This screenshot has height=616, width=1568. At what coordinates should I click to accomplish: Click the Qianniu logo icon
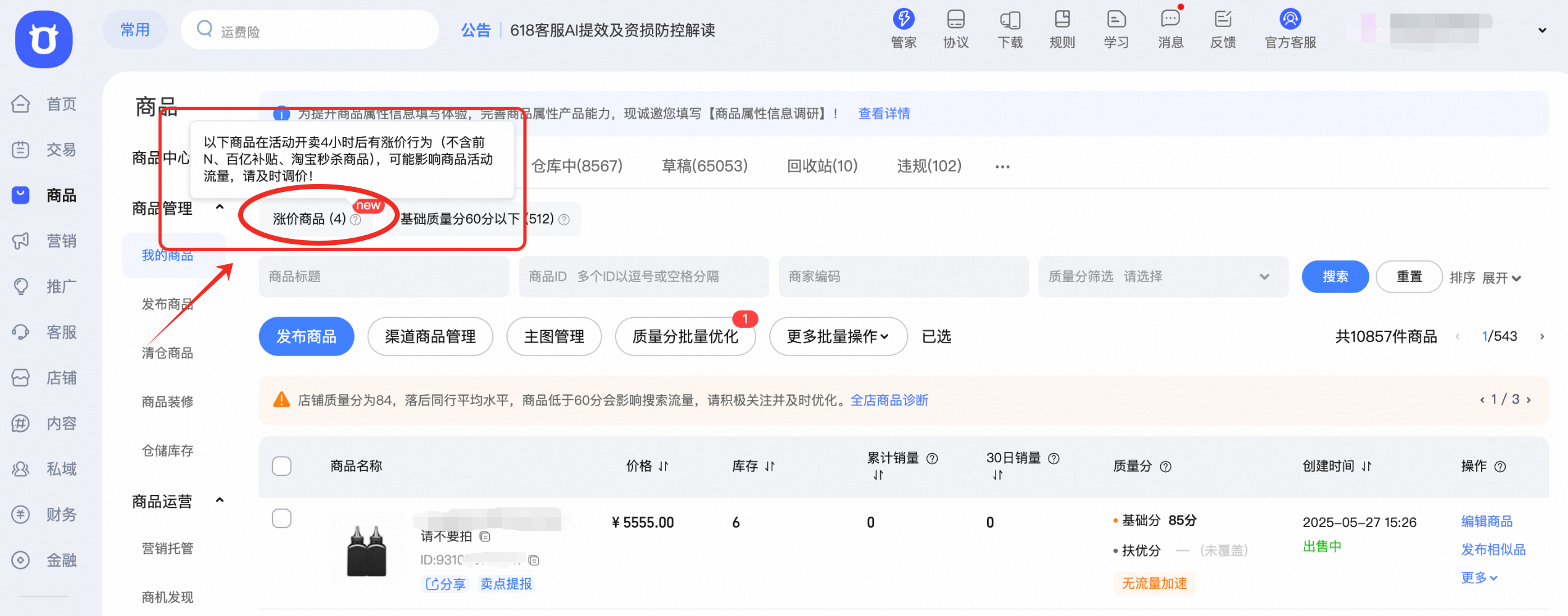click(x=44, y=39)
